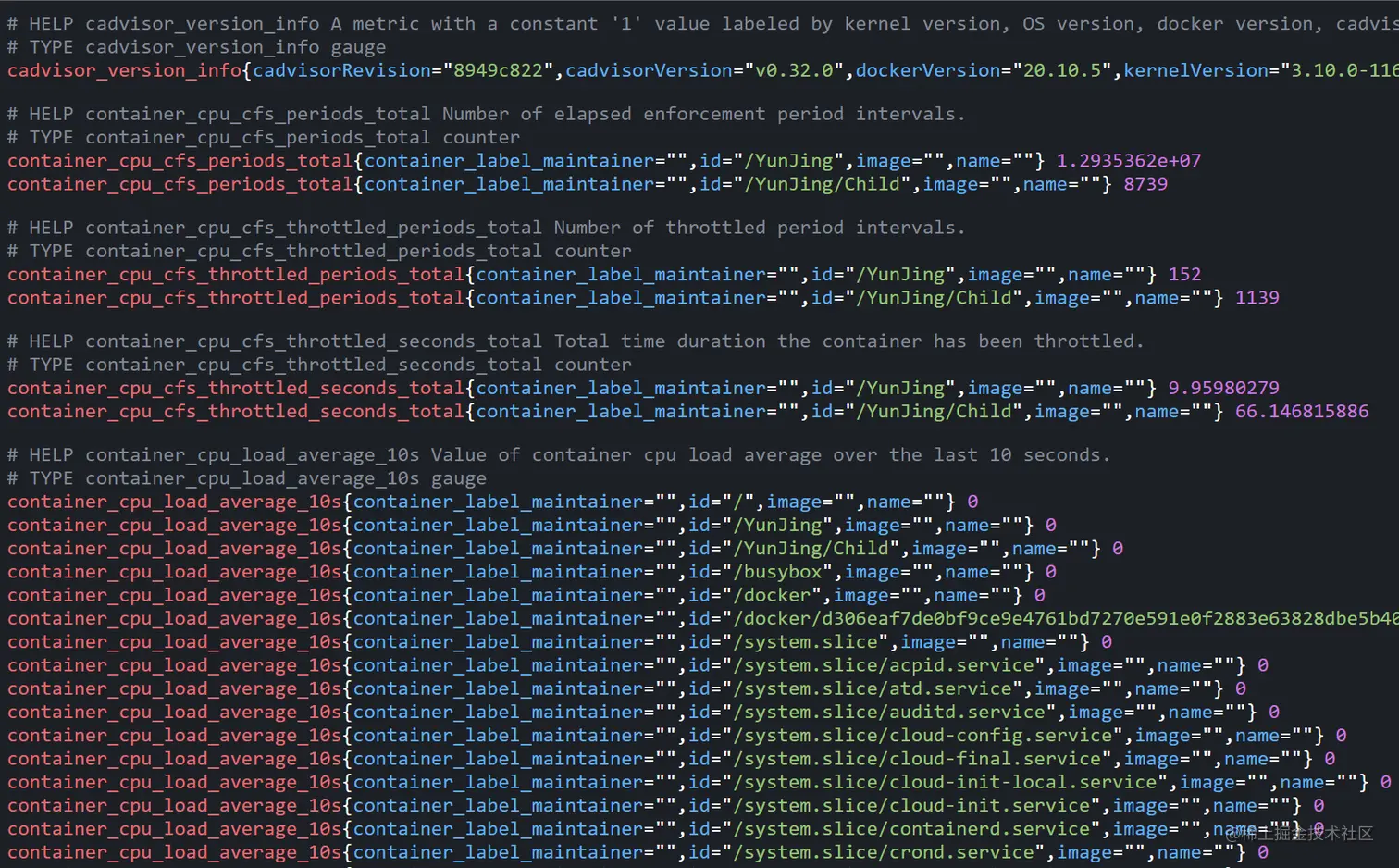Click the long "/docker/d306eaf7de0bf9ce9e…" container id
This screenshot has width=1399, height=868.
point(1060,618)
